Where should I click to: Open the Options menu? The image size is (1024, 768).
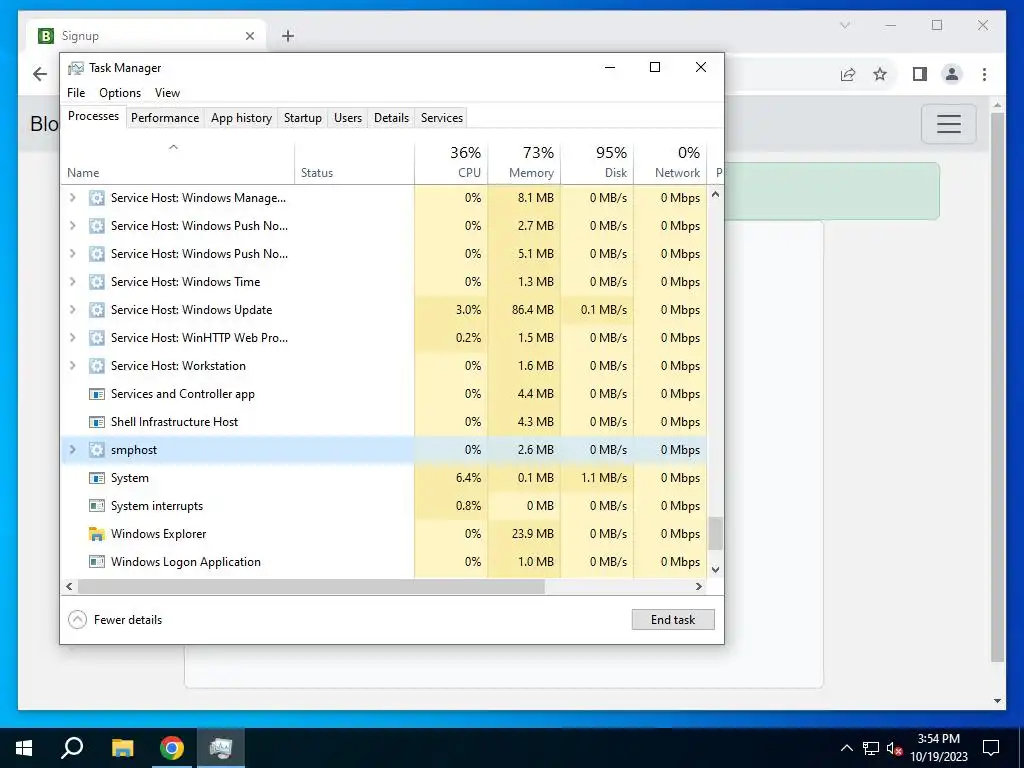click(120, 93)
